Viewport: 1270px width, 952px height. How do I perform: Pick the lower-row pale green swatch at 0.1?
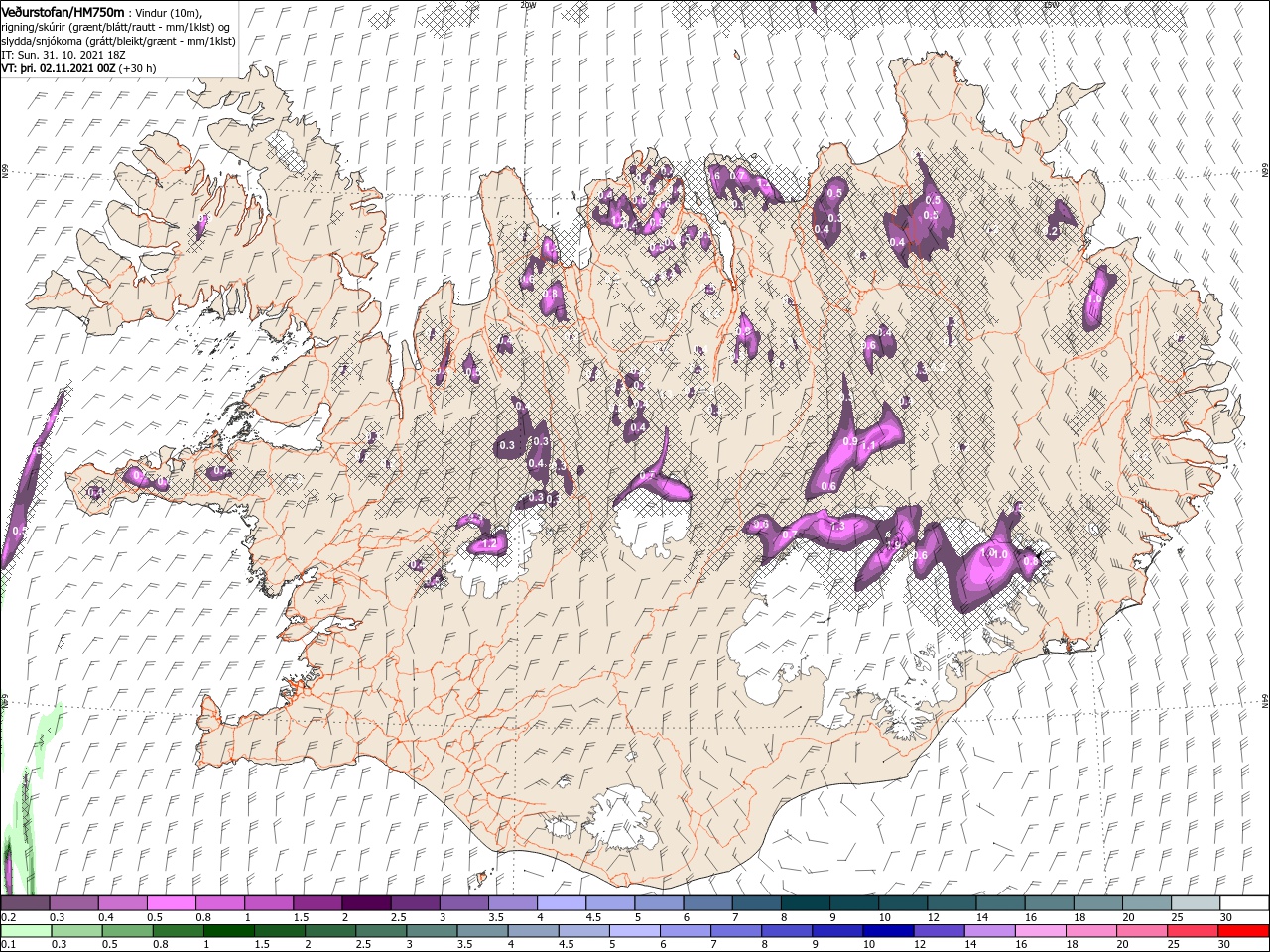(x=26, y=931)
